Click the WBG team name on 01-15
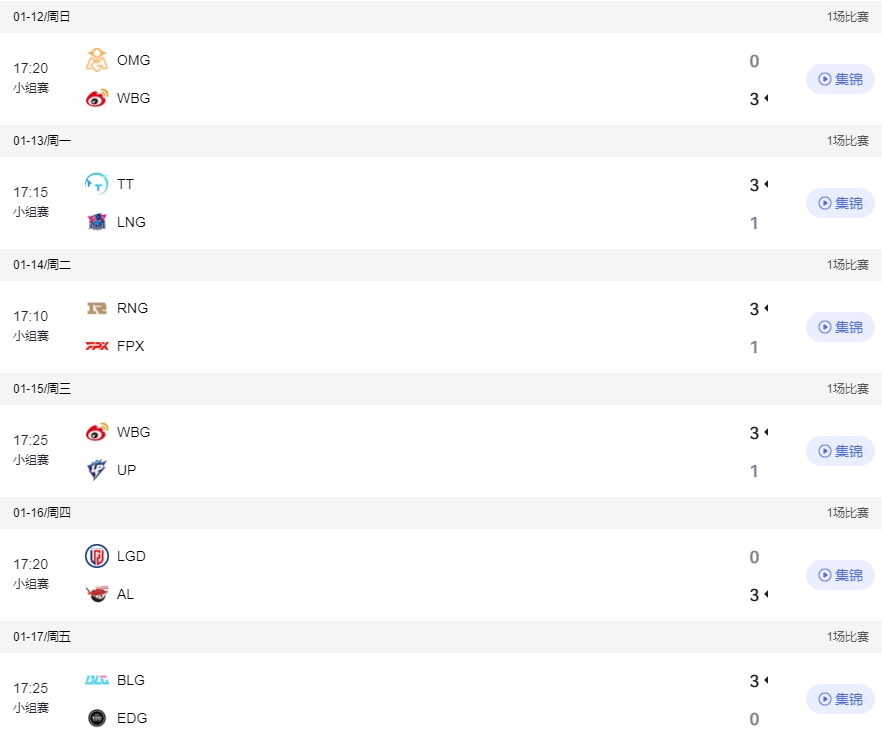 pos(133,432)
